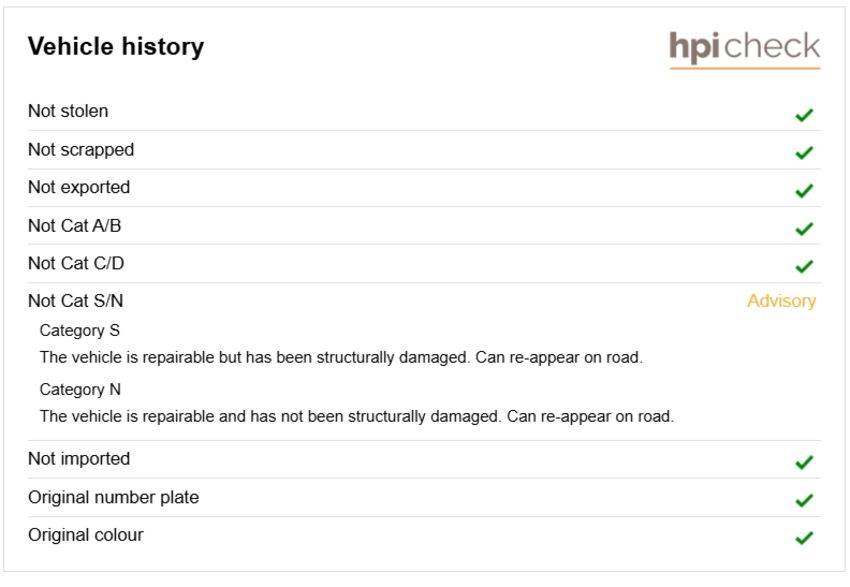Select the Original number plate label
Screen dimensions: 850x587
click(x=114, y=498)
